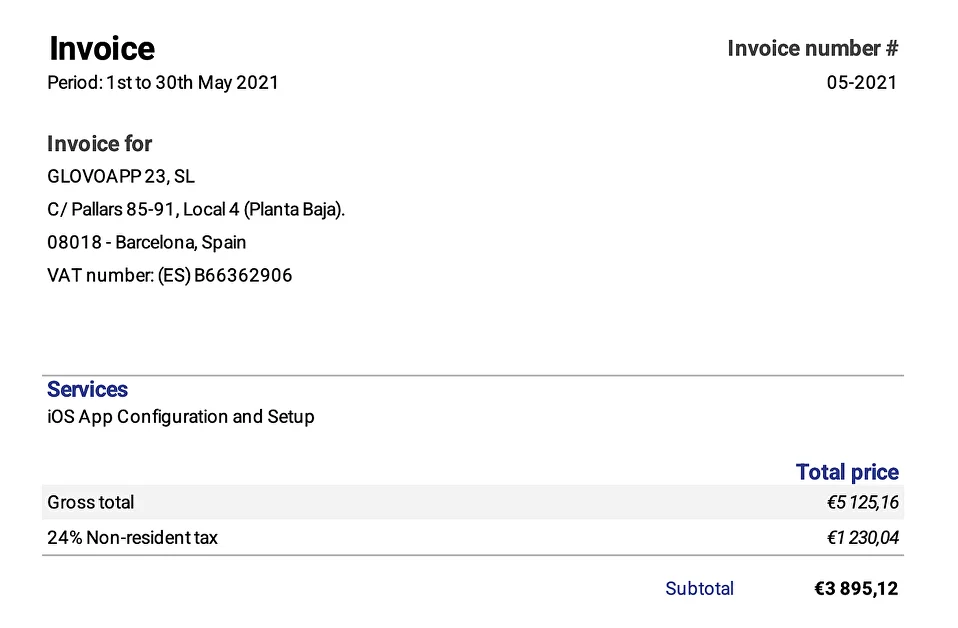Select the 24% Non-resident tax label
958x628 pixels.
point(133,538)
